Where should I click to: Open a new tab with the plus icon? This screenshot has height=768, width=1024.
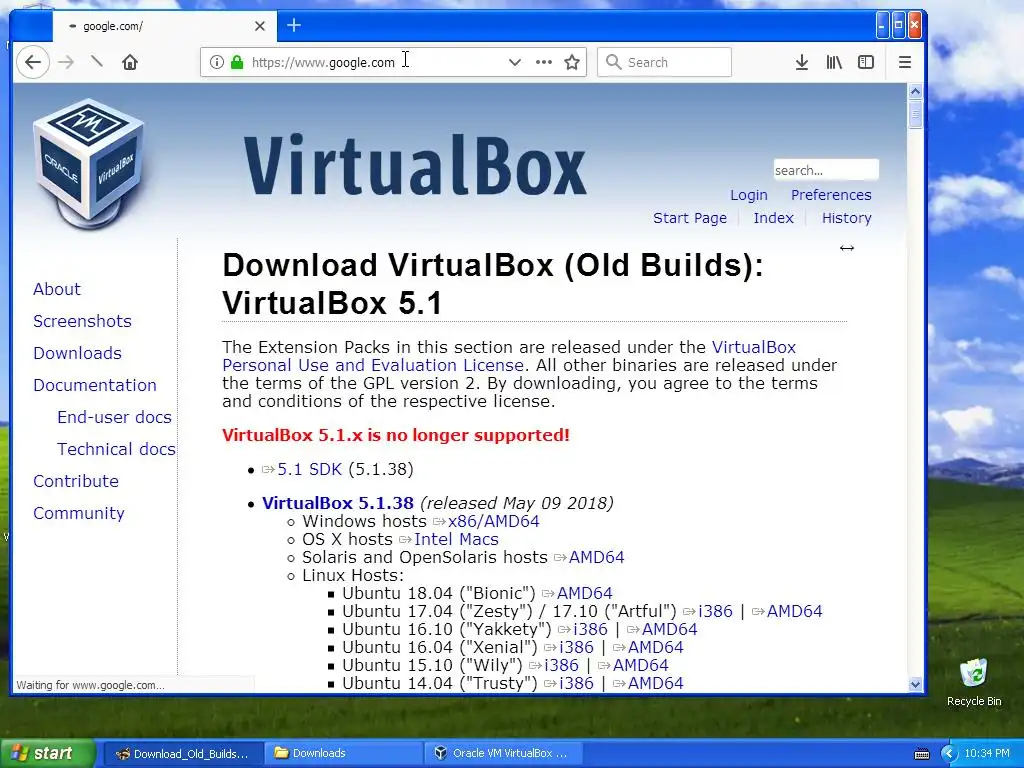click(x=294, y=25)
